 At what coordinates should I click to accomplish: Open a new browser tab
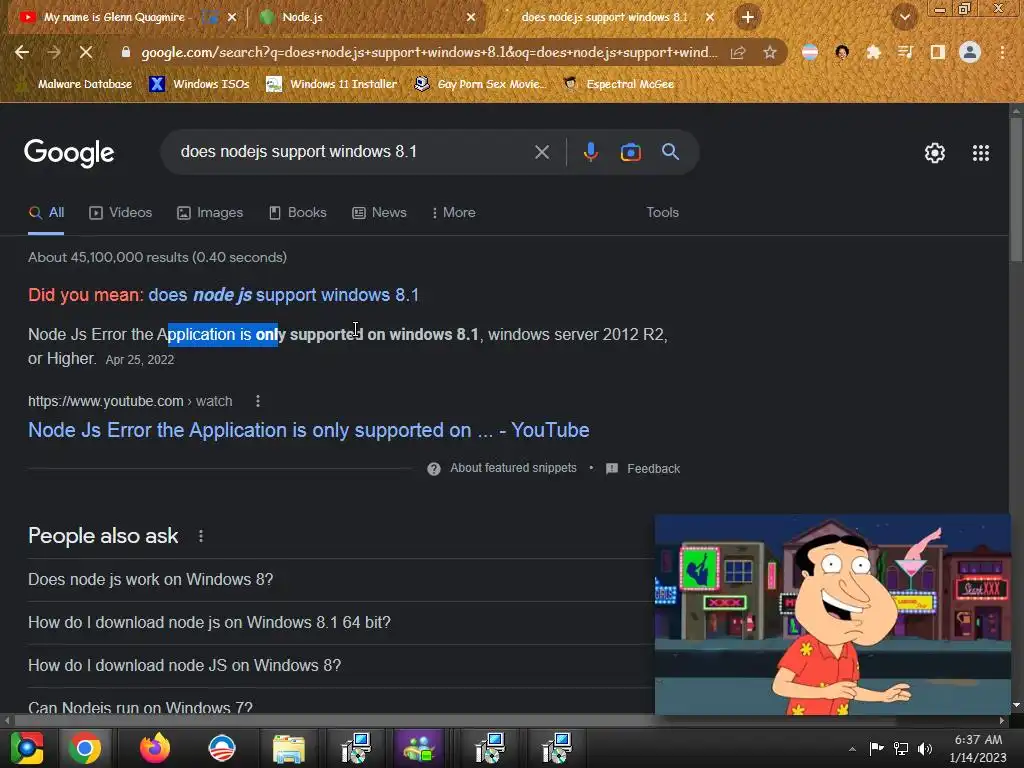coord(748,17)
